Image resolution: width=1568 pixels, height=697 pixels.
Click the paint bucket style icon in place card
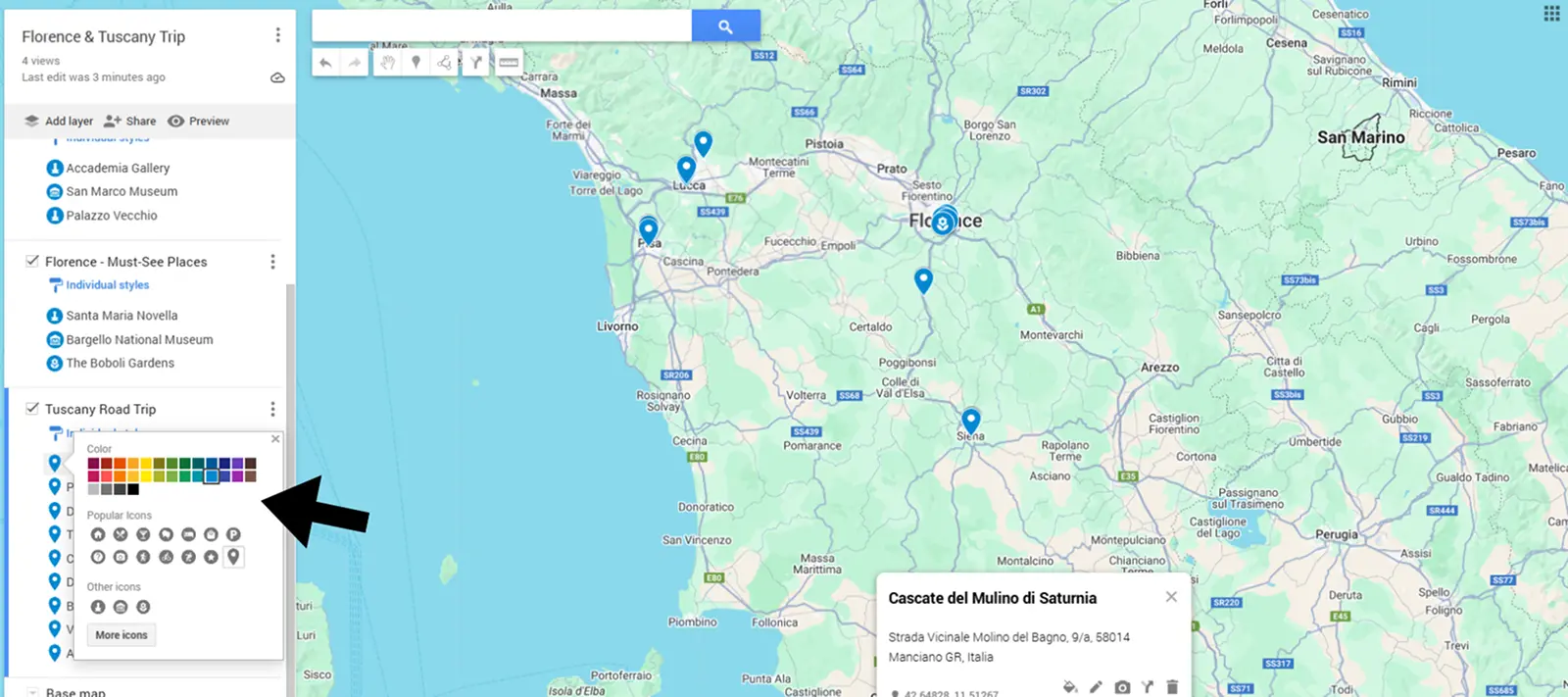1070,687
